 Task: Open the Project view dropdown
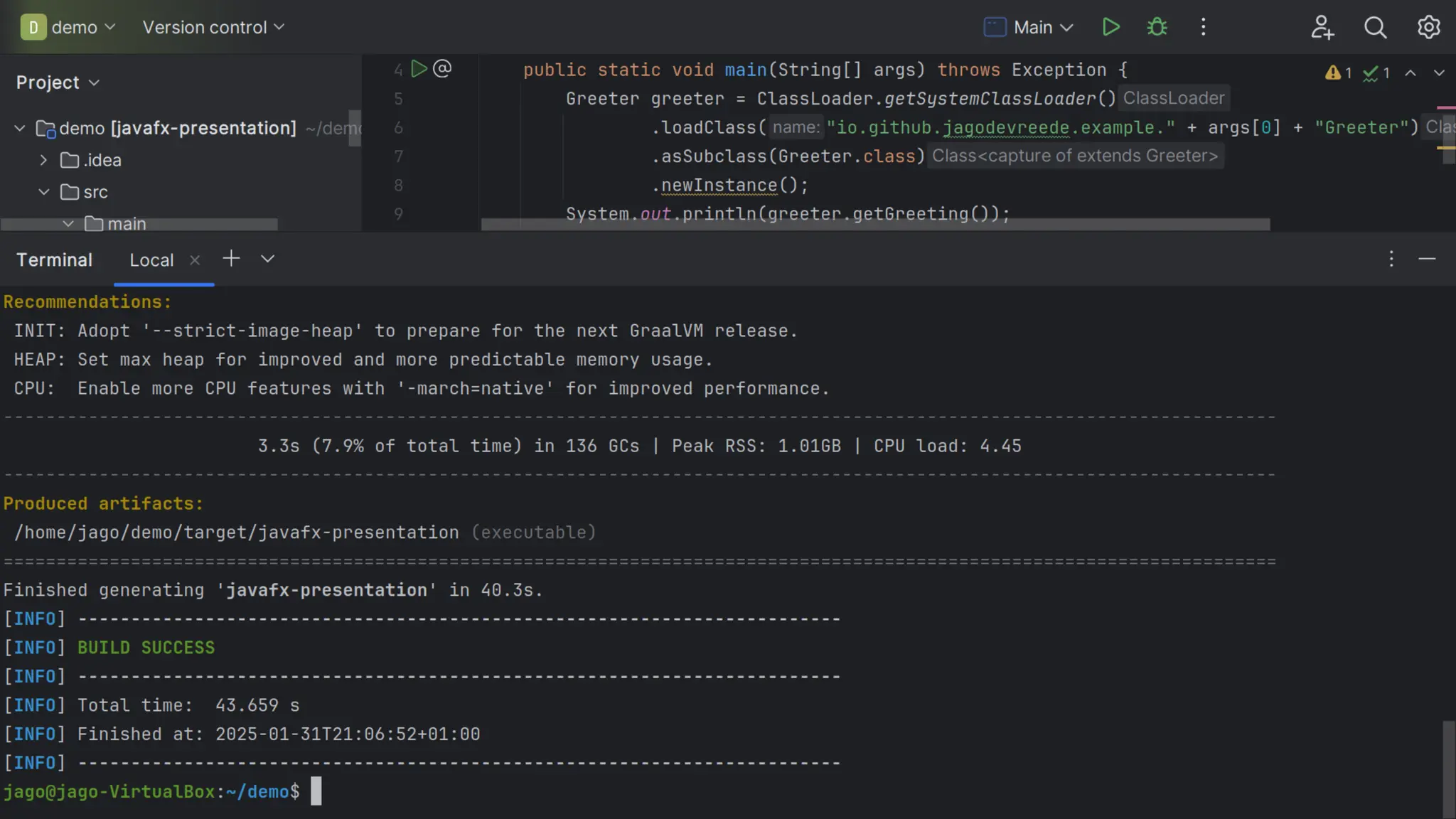pyautogui.click(x=58, y=82)
